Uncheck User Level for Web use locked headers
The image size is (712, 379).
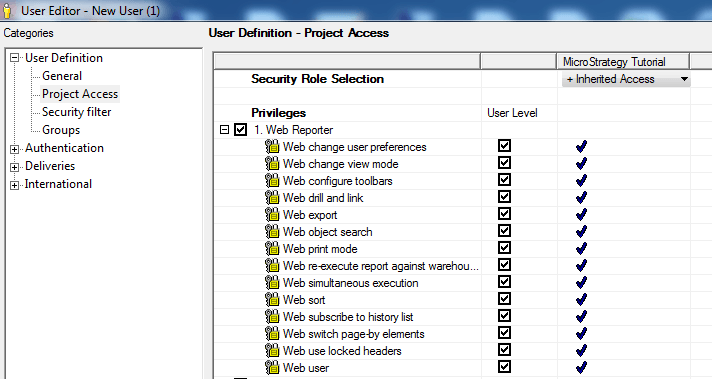504,350
